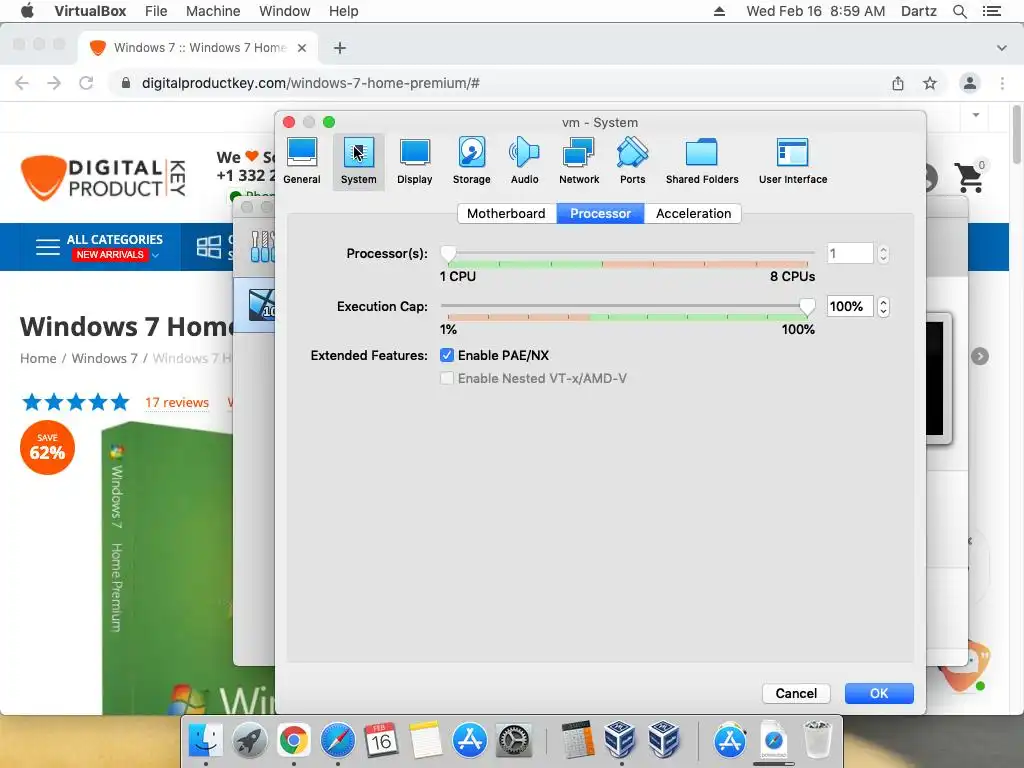Screen dimensions: 1024x768
Task: Open the File menu
Action: (156, 11)
